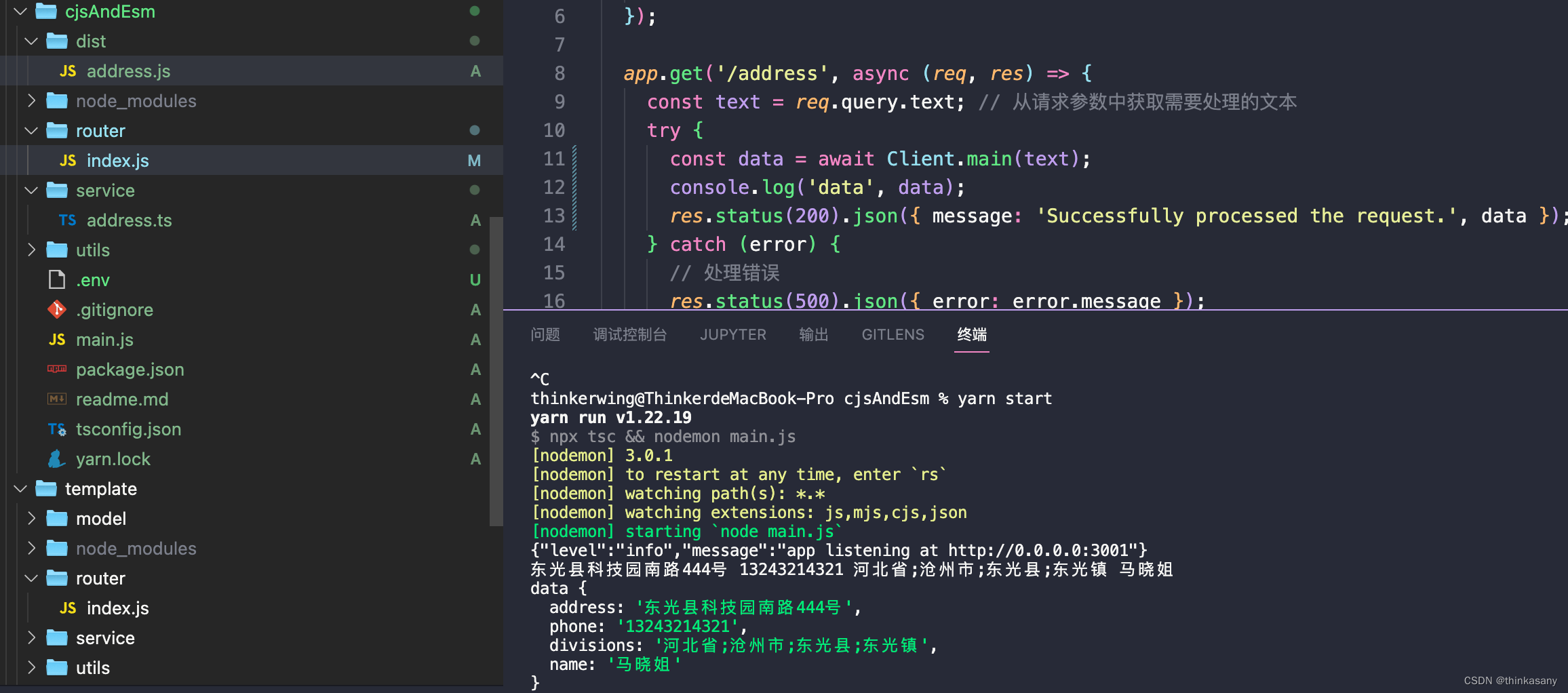Click the npm icon next to package.json
Screen dimensions: 1568x693
pyautogui.click(x=57, y=369)
